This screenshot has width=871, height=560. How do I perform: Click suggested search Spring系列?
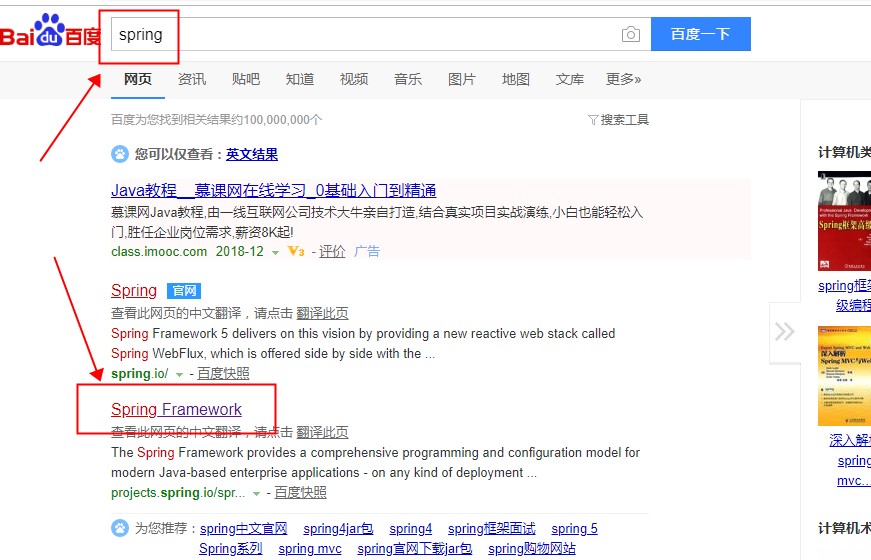click(231, 548)
